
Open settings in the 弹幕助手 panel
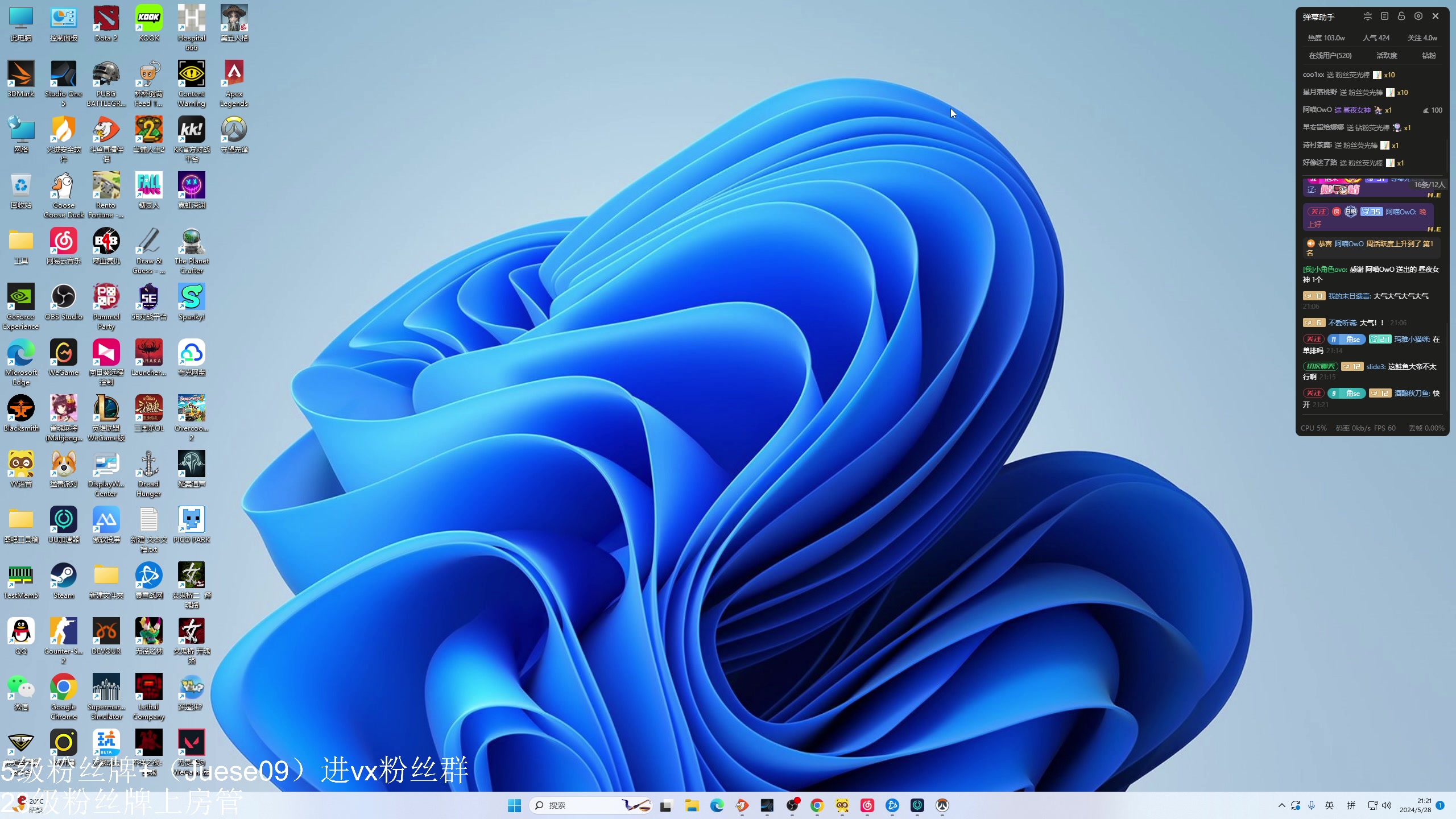tap(1418, 16)
